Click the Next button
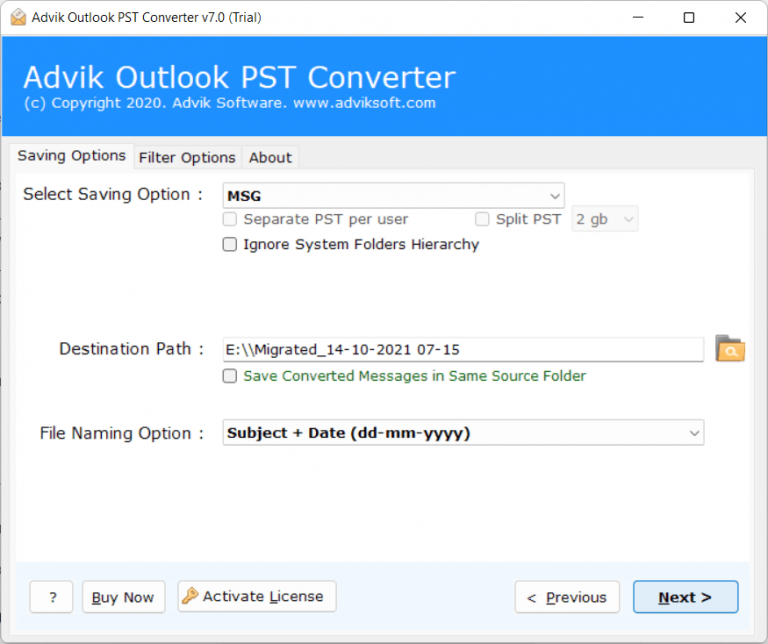The image size is (768, 644). point(685,597)
